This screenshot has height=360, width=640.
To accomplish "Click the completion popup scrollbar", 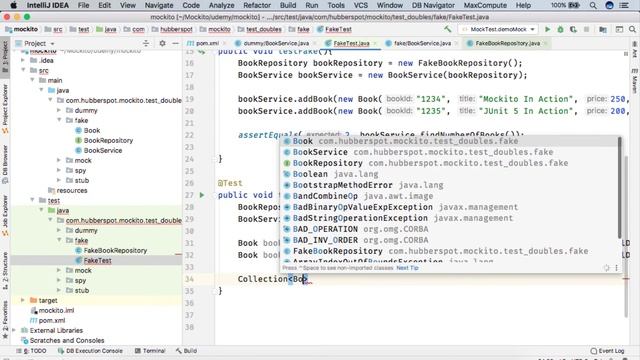I will (620, 188).
